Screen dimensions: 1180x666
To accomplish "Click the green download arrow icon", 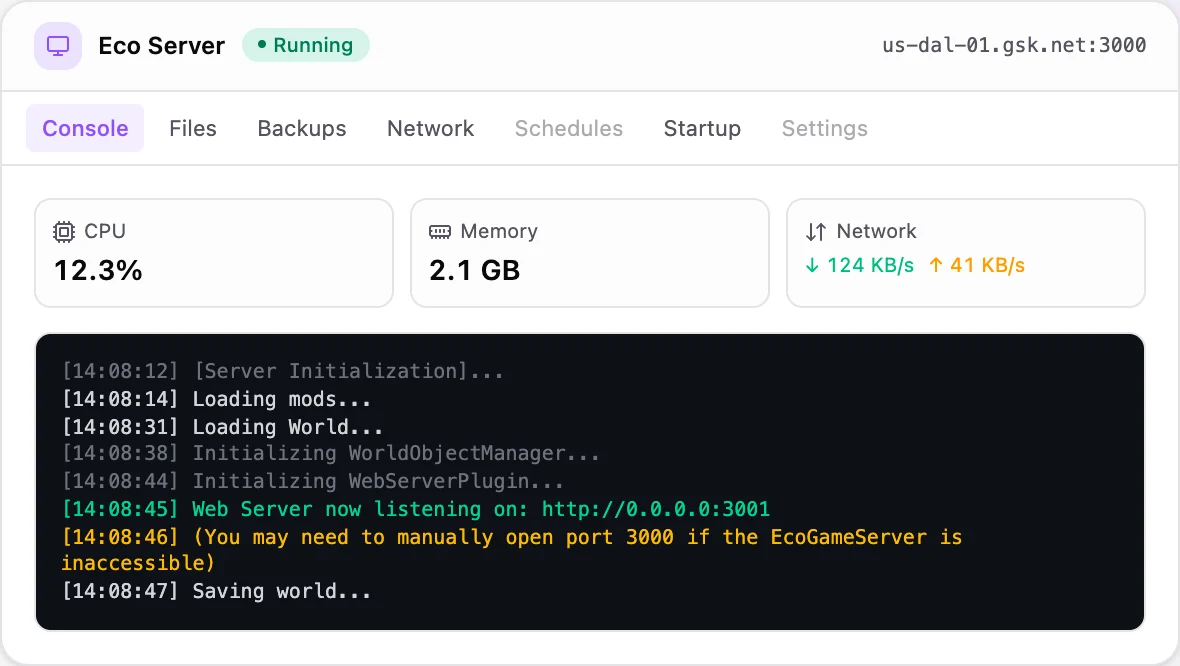I will 812,265.
